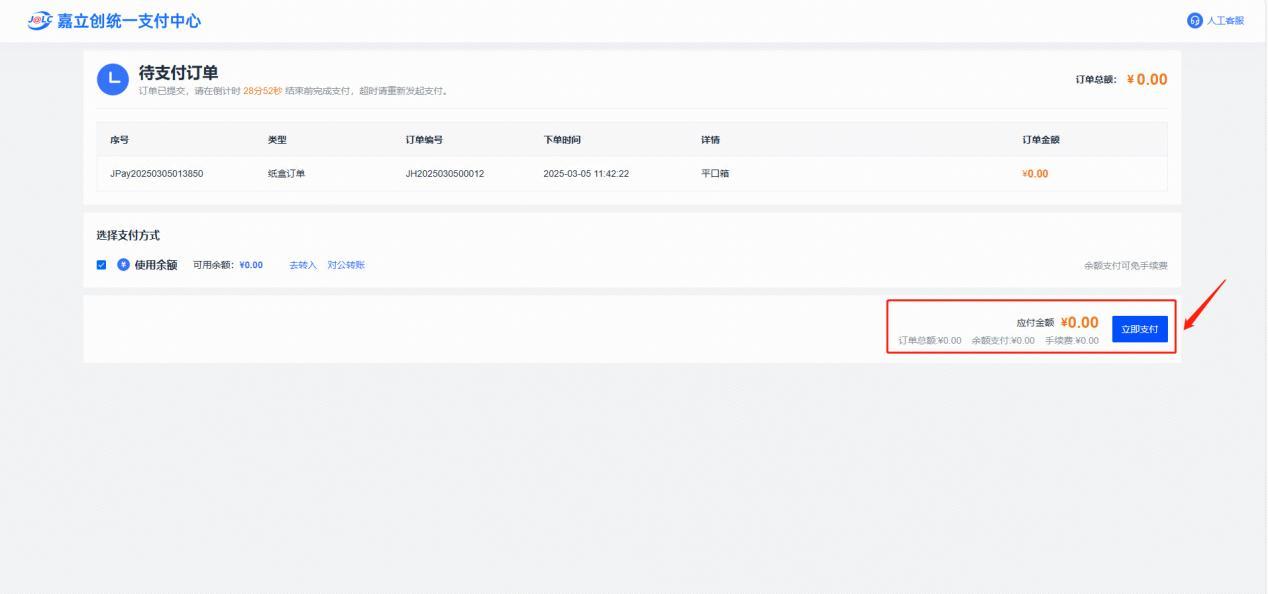This screenshot has height=594, width=1268.
Task: Click the order time 2025-03-05 11:42:22
Action: coord(586,174)
